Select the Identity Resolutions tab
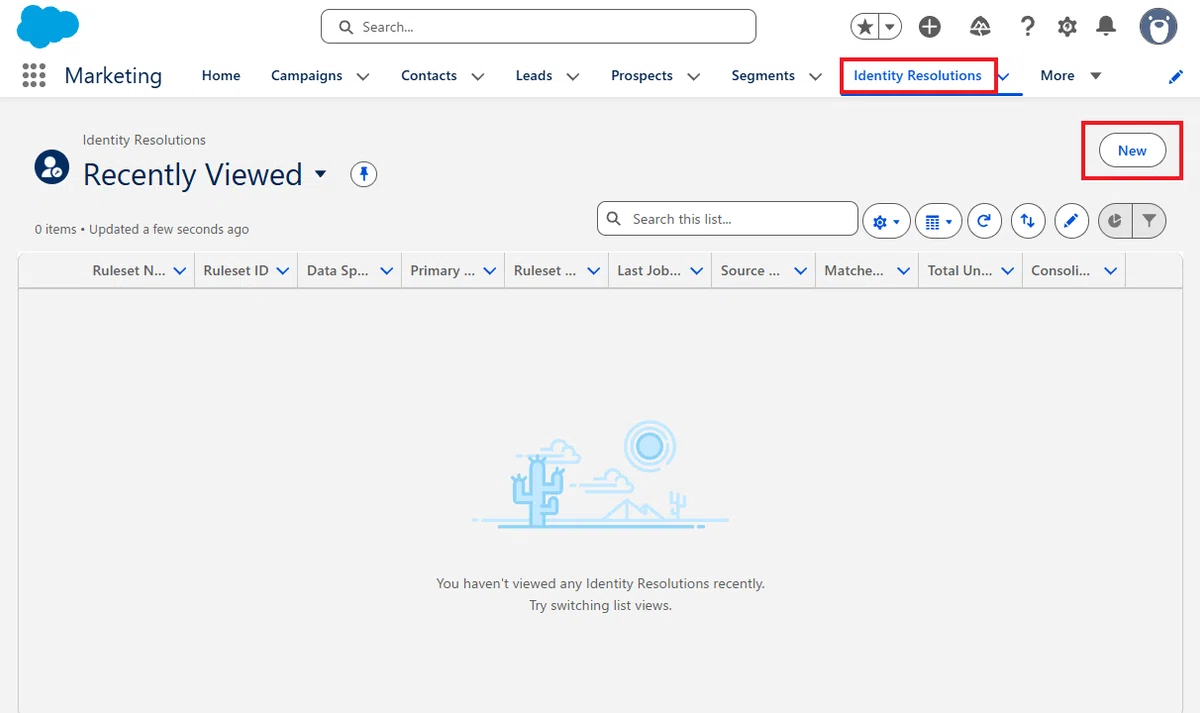The image size is (1200, 713). [x=918, y=76]
